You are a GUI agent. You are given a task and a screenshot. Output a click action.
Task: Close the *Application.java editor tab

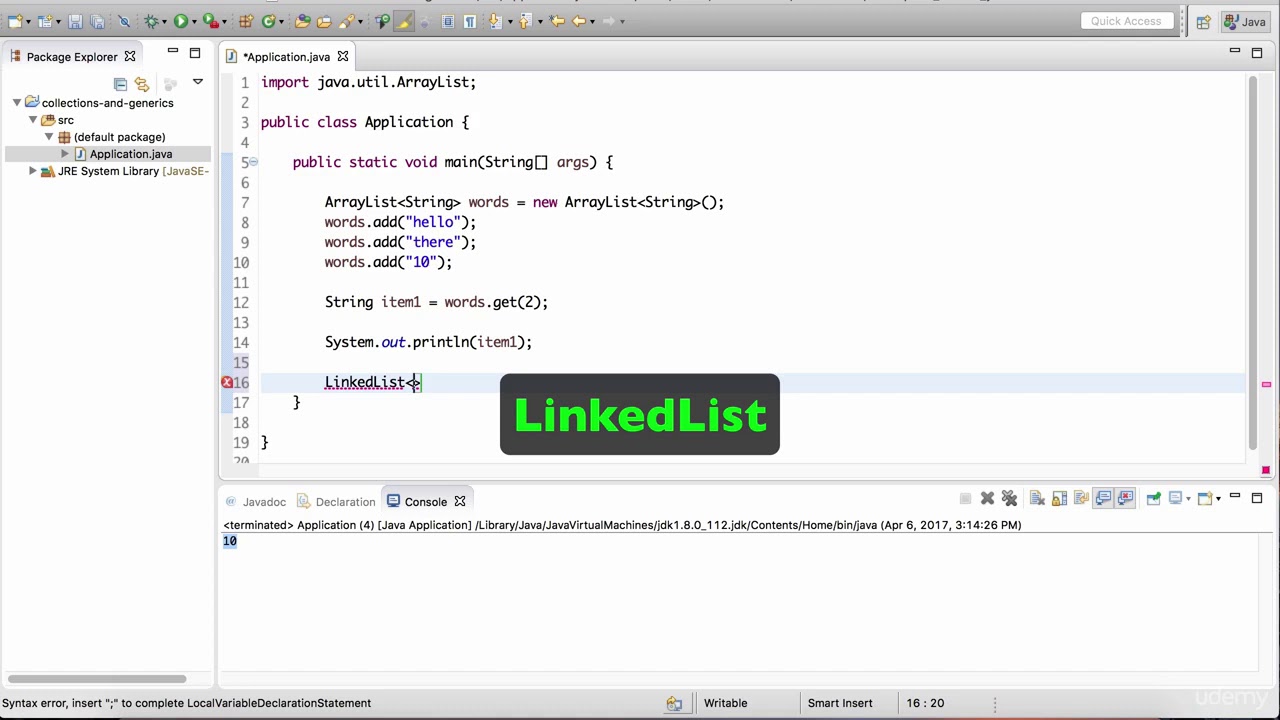pyautogui.click(x=343, y=57)
